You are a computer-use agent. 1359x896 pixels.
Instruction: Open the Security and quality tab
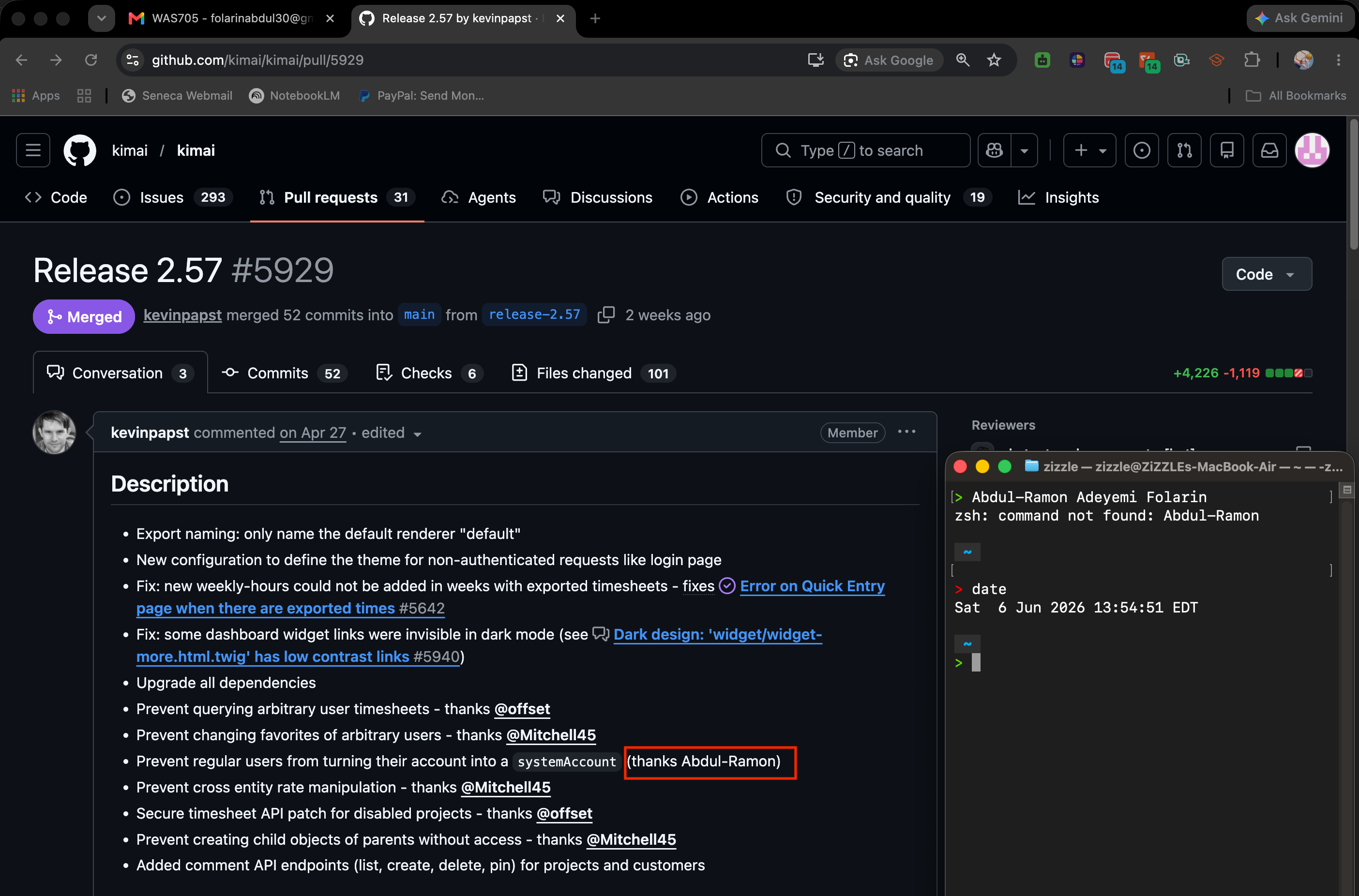point(889,197)
